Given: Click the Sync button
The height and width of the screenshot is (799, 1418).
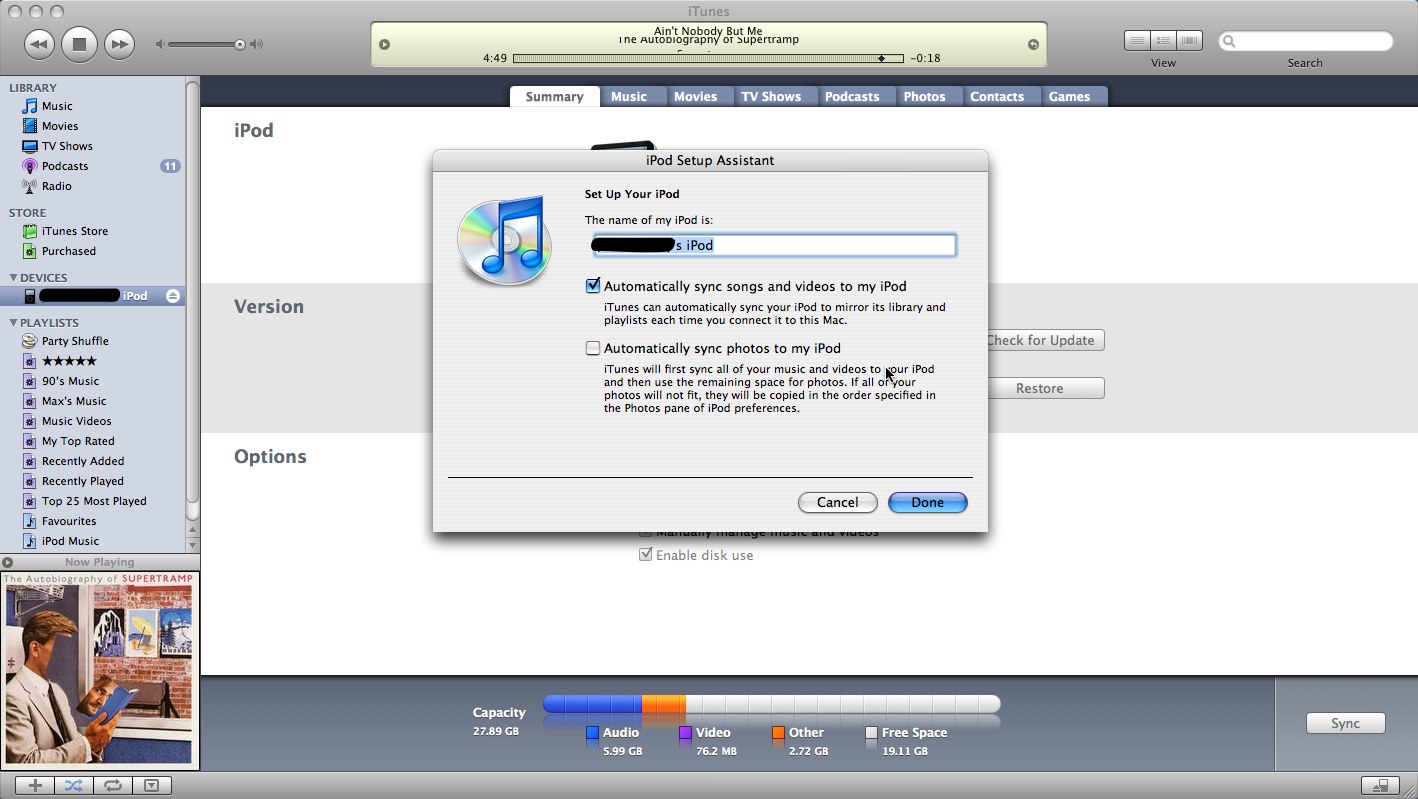Looking at the screenshot, I should click(x=1345, y=723).
